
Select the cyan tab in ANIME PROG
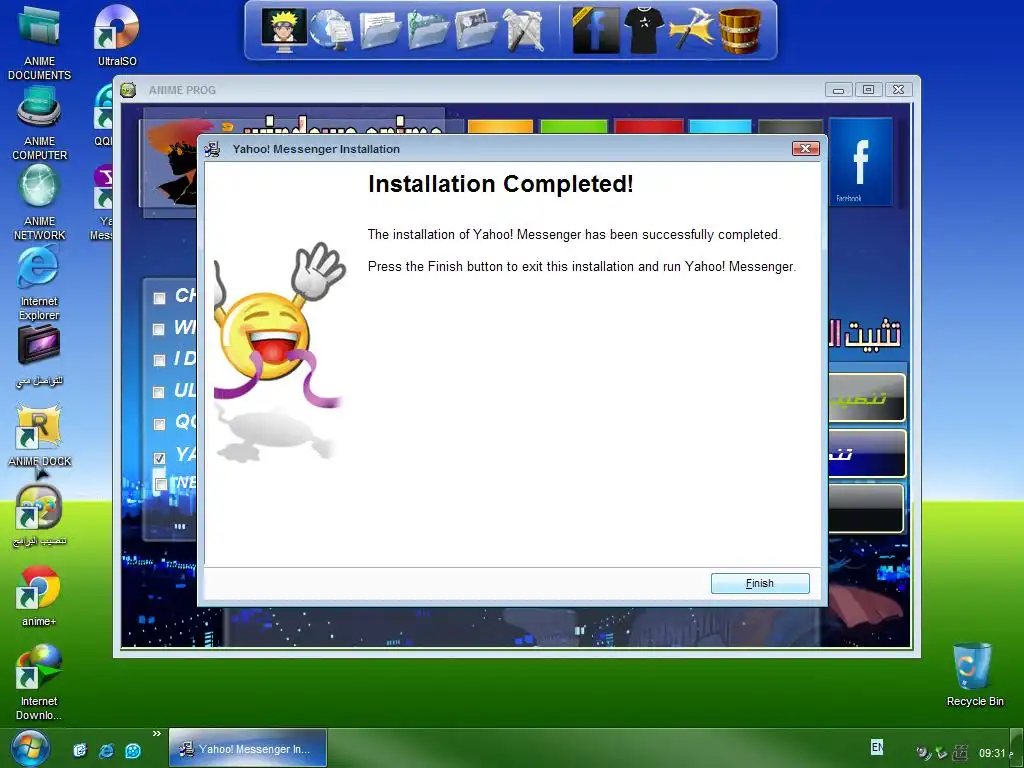click(x=720, y=127)
